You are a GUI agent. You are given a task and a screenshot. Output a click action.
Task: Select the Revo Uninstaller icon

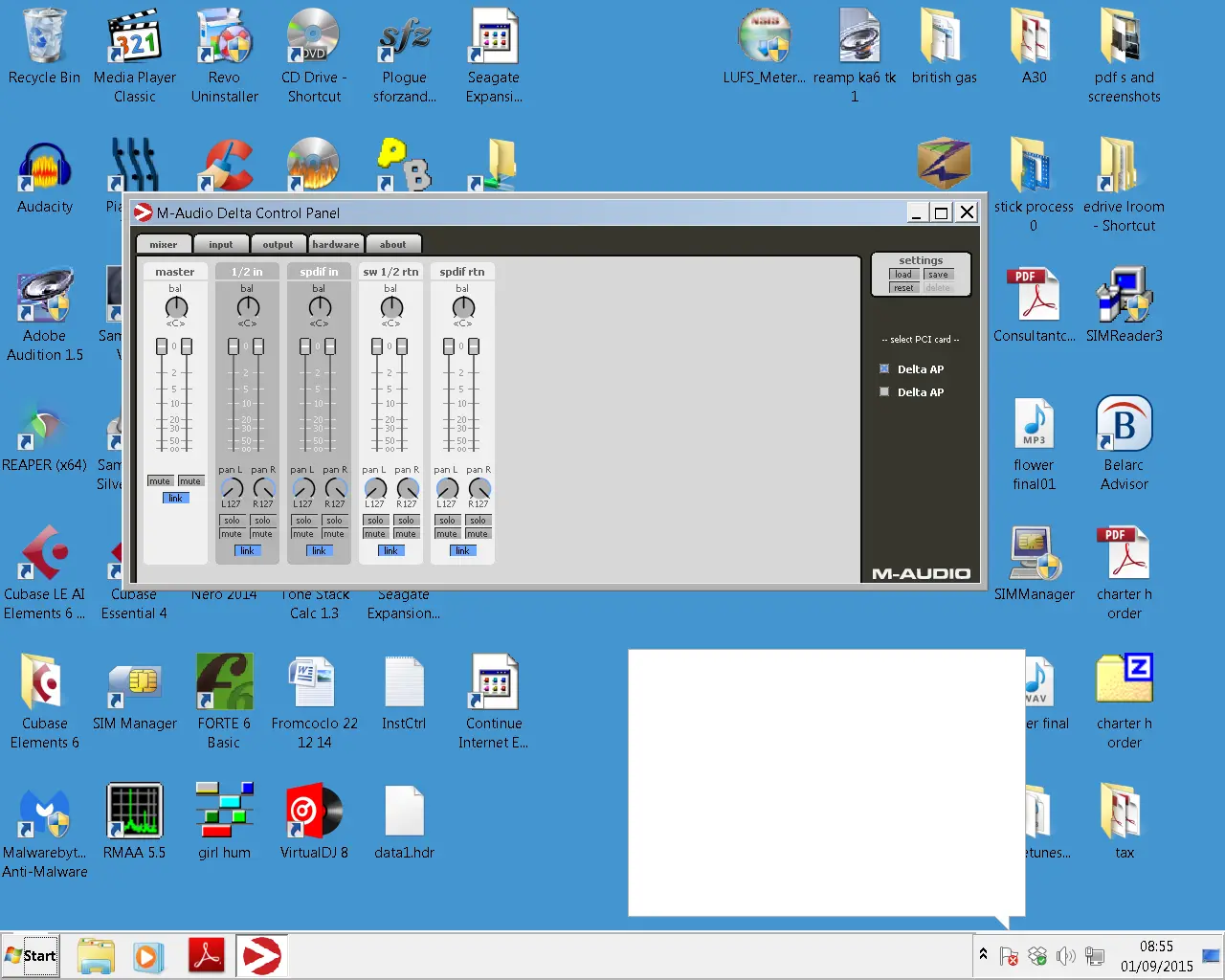pyautogui.click(x=224, y=57)
